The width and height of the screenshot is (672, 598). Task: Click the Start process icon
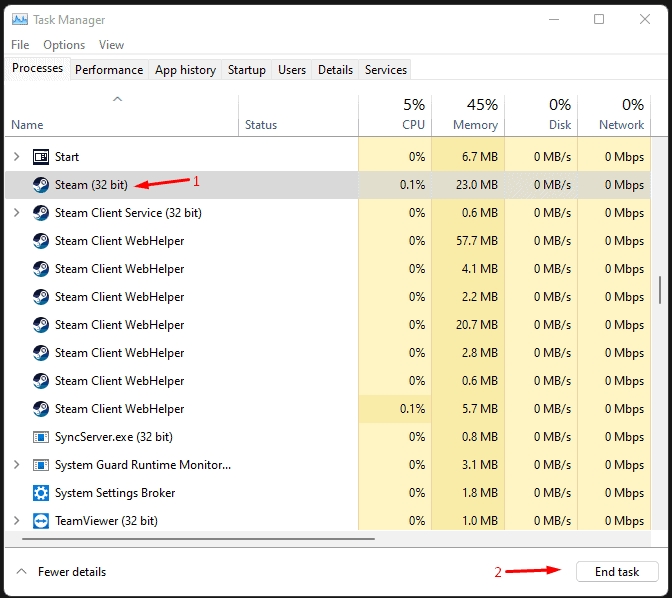(x=41, y=157)
